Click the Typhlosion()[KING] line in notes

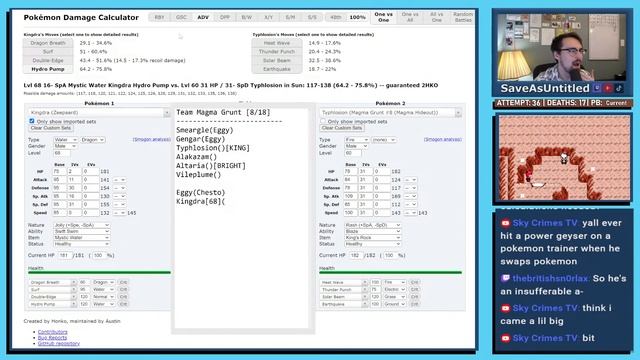coord(213,148)
